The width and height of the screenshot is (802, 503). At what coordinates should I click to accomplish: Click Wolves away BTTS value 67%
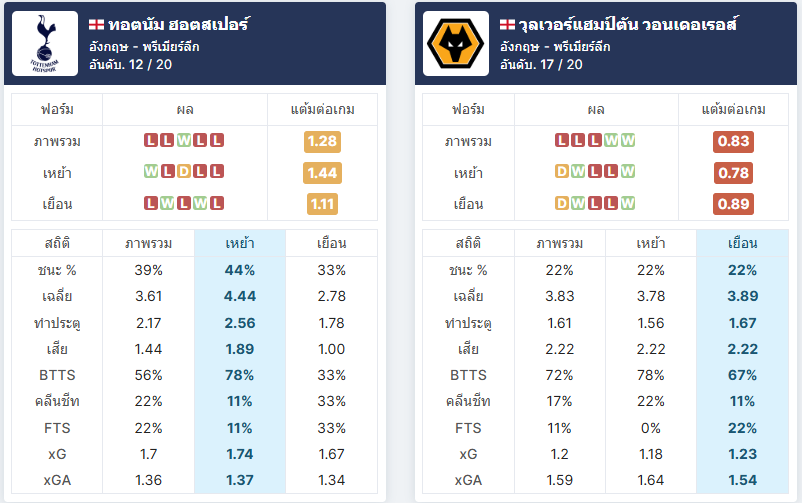[x=742, y=375]
